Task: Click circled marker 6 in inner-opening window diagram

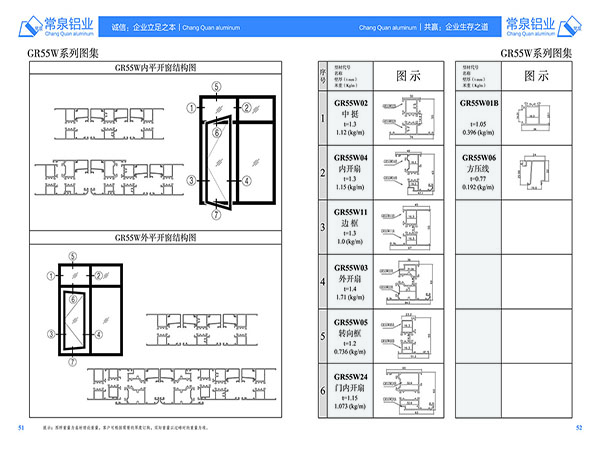Action: [x=217, y=132]
